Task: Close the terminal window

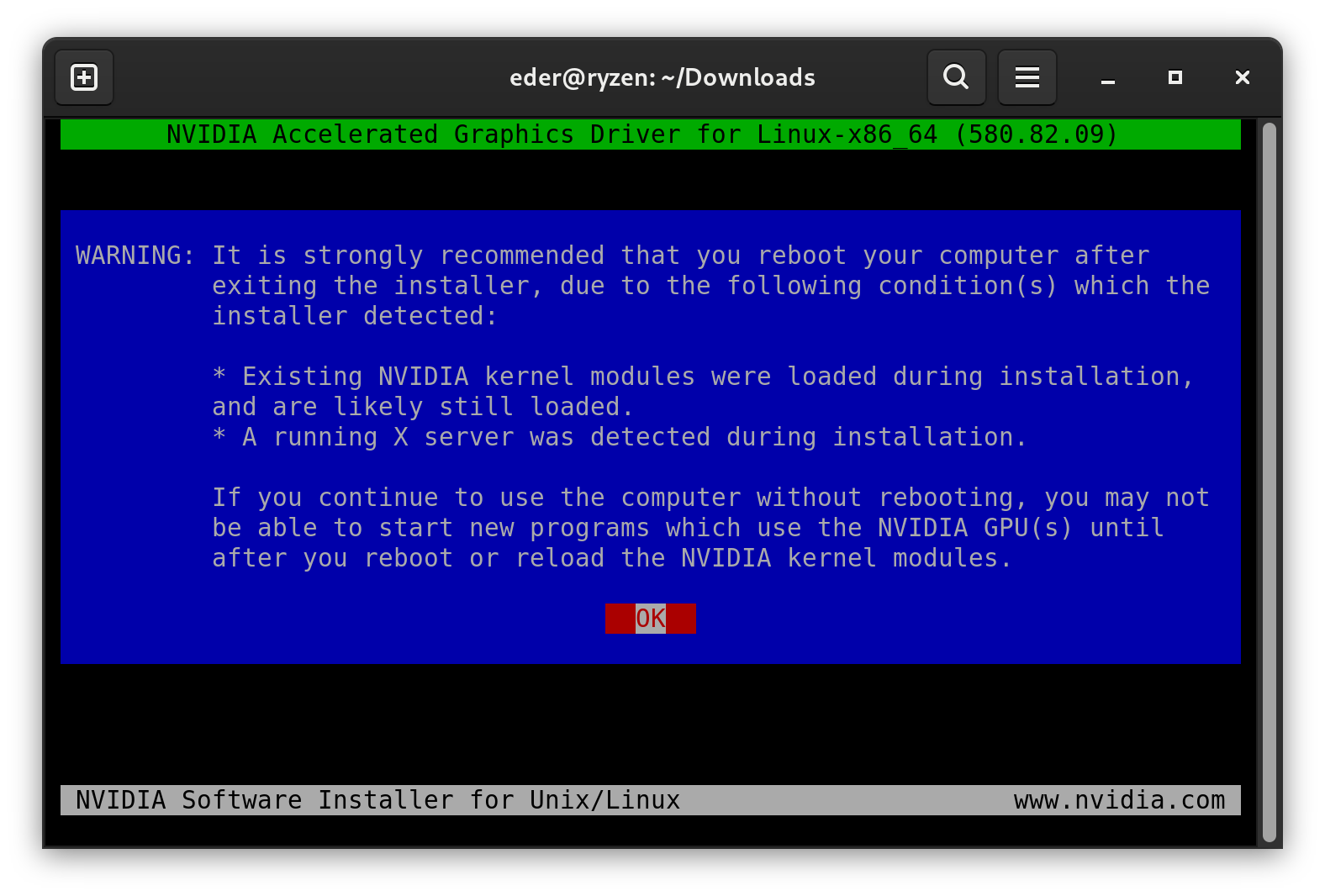Action: pyautogui.click(x=1242, y=77)
